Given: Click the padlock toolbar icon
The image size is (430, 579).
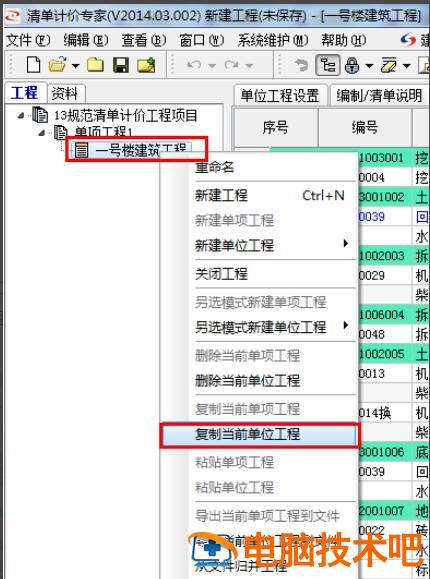Looking at the screenshot, I should [352, 65].
